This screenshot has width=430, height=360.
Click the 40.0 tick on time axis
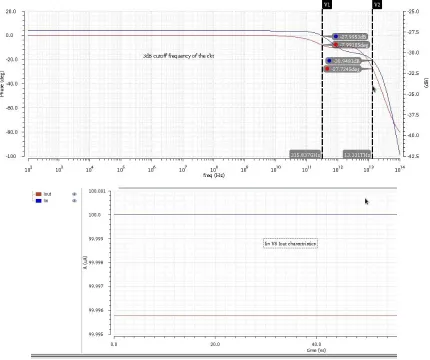point(316,344)
